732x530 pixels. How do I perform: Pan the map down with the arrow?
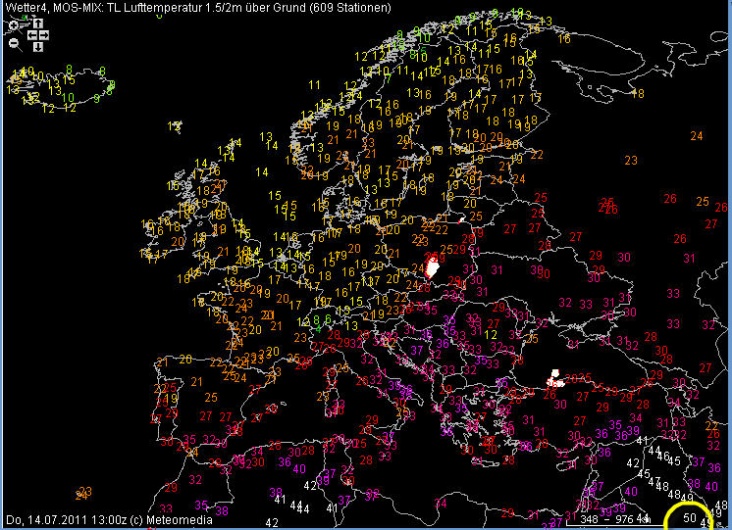38,46
